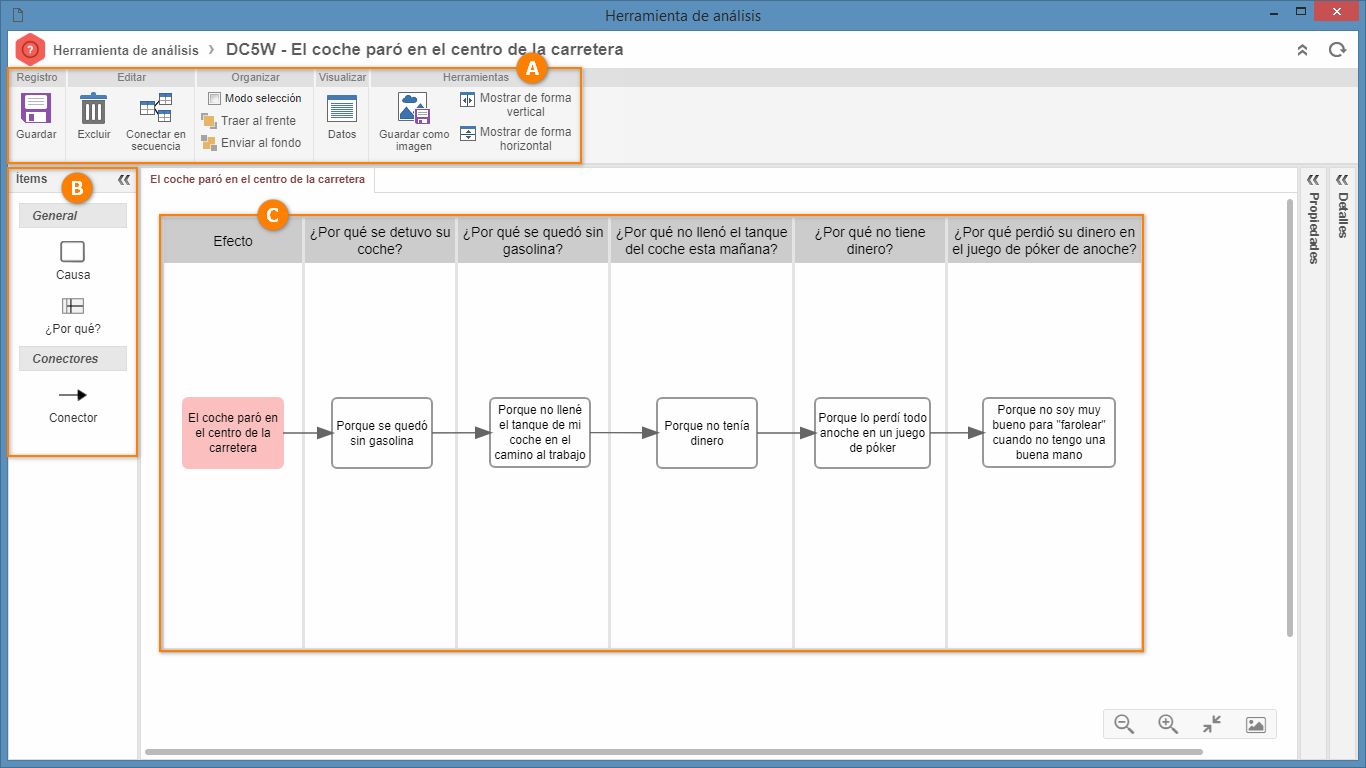This screenshot has width=1366, height=768.
Task: Click the zoom out magnifier icon
Action: [x=1124, y=724]
